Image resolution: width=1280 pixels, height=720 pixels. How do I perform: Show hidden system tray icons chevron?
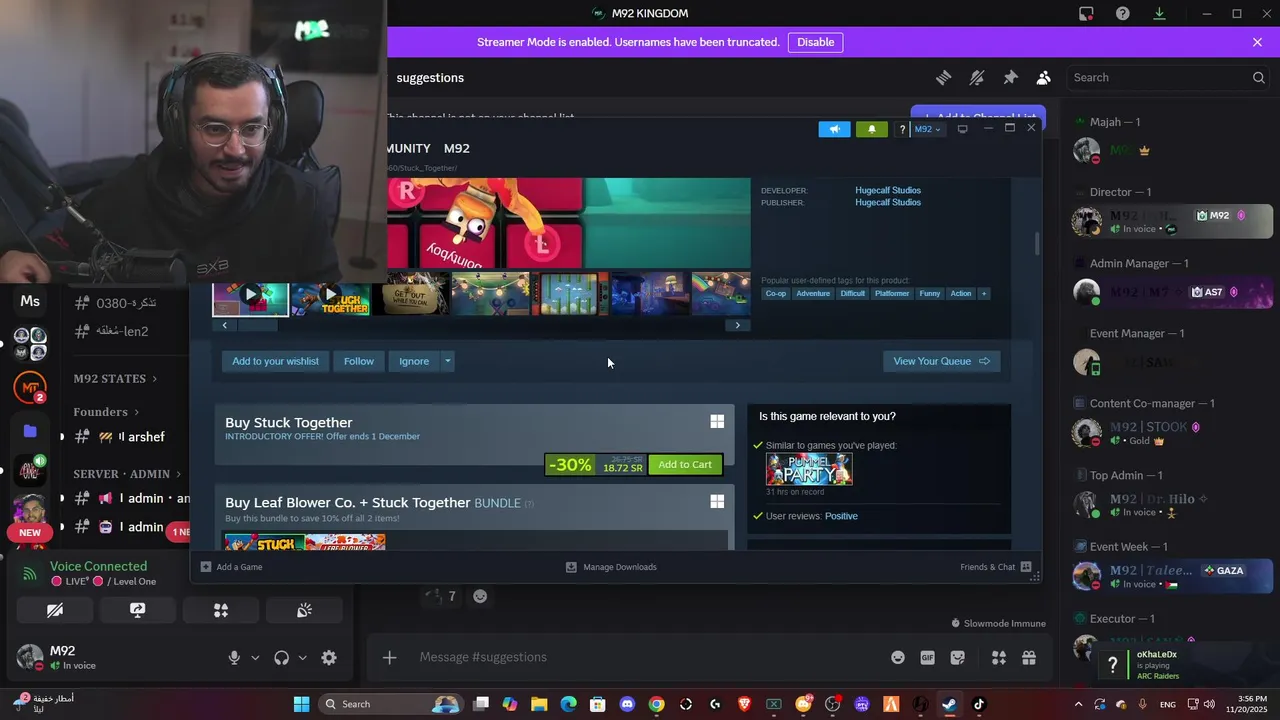tap(1078, 704)
